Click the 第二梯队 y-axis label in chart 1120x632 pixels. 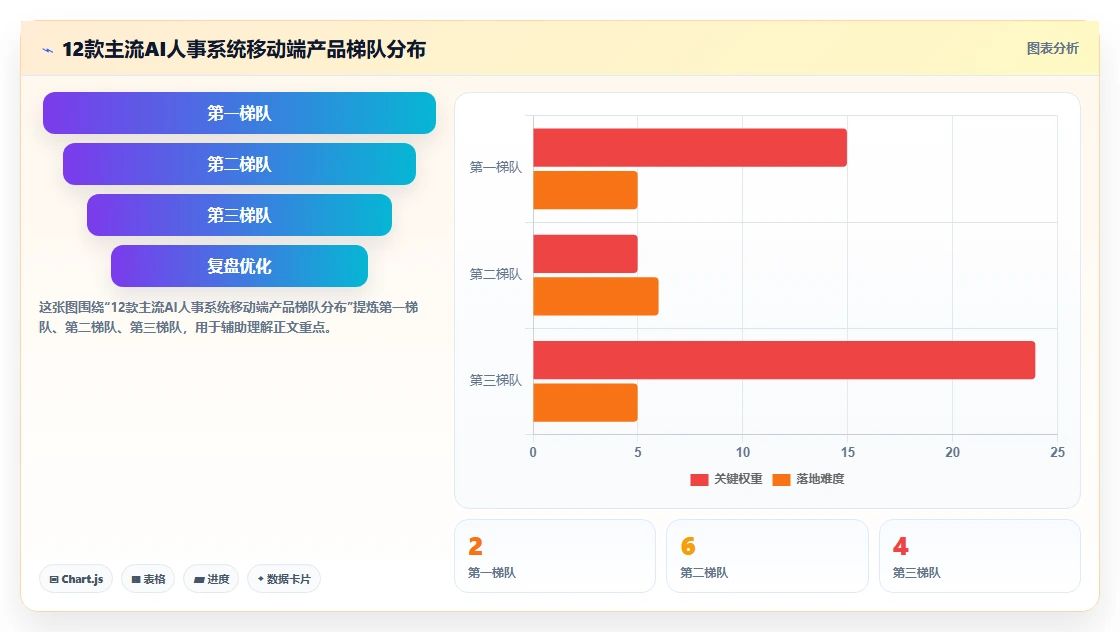[495, 274]
